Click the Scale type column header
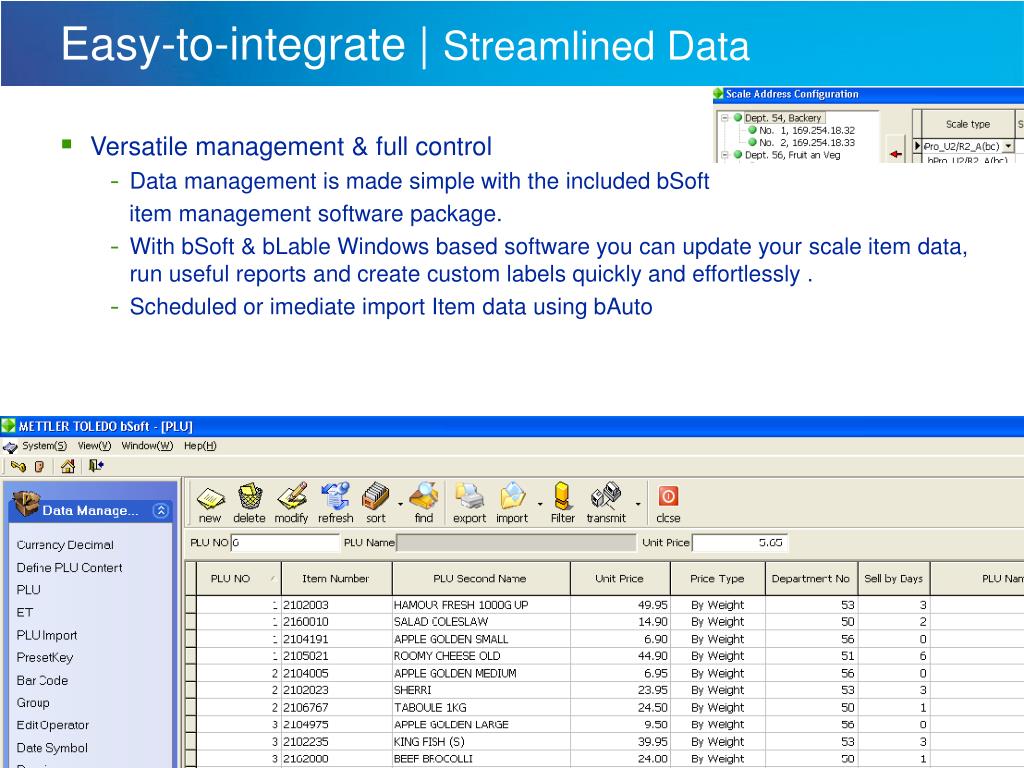1024x768 pixels. coord(968,124)
